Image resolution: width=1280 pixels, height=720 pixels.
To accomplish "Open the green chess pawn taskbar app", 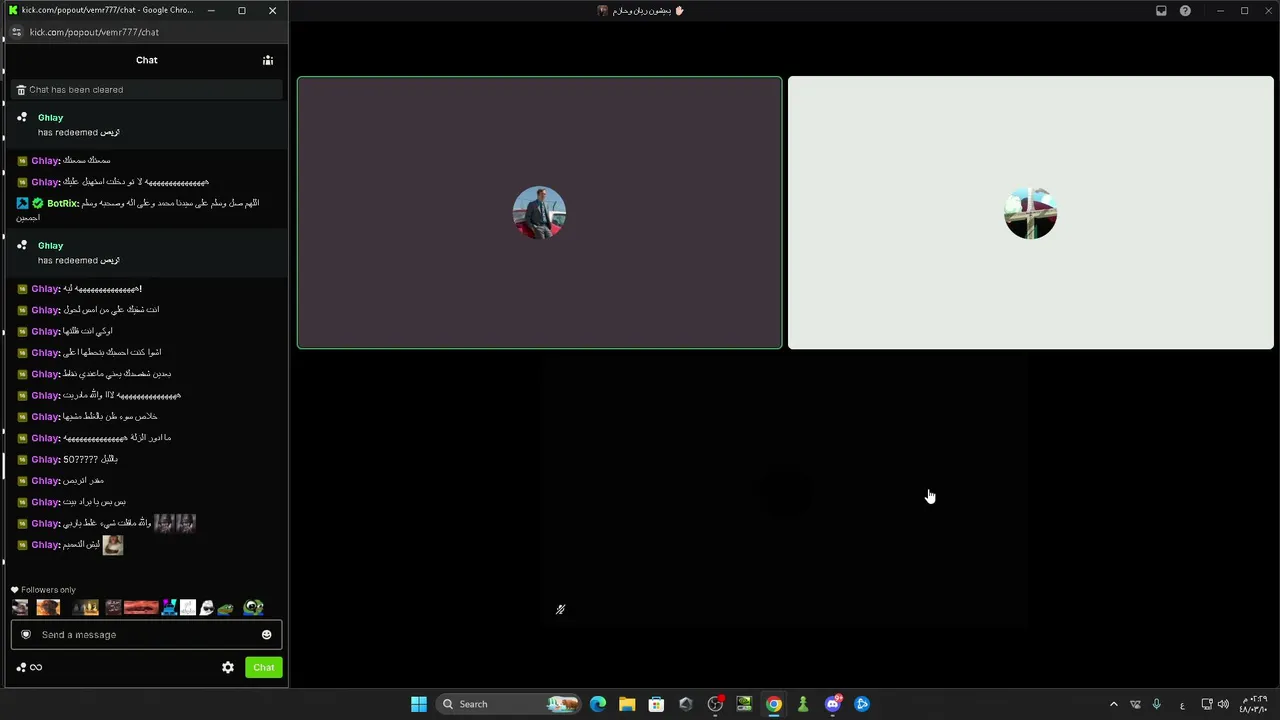I will [x=803, y=704].
